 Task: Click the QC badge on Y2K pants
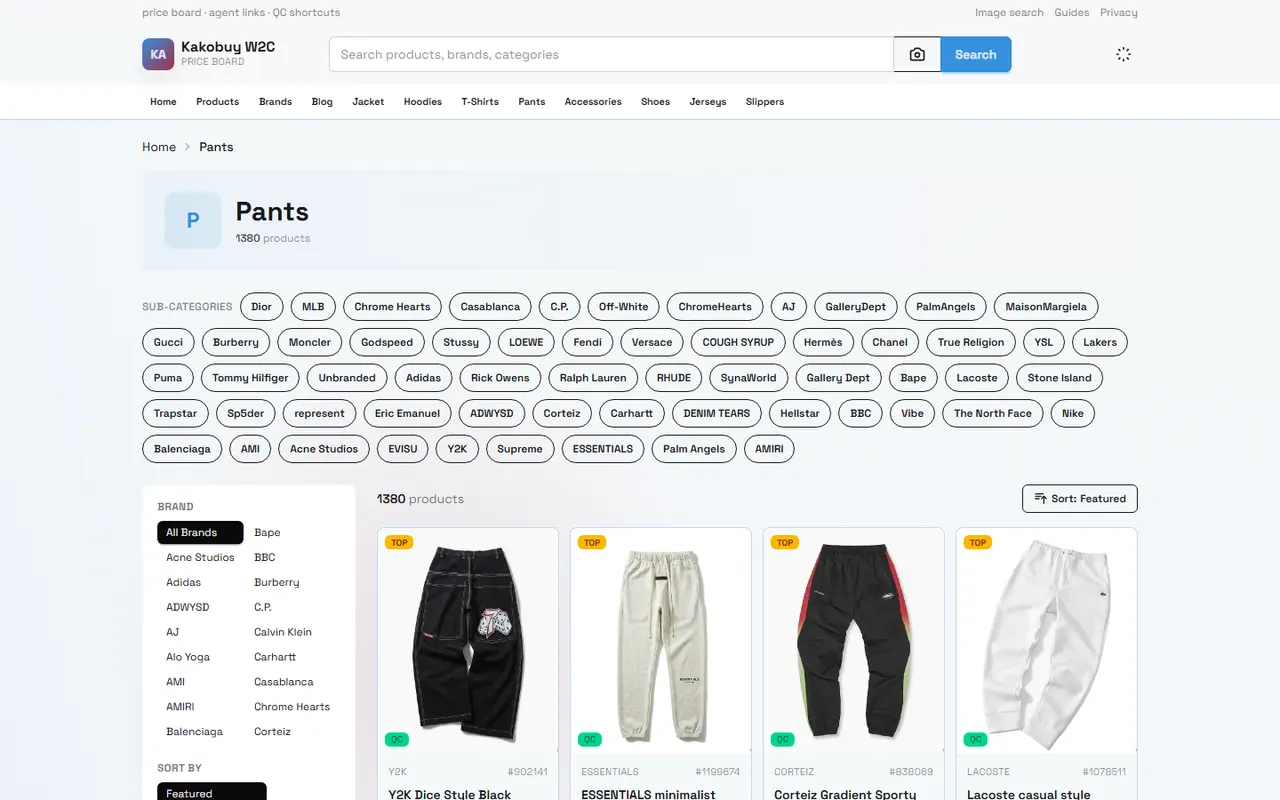pos(397,740)
